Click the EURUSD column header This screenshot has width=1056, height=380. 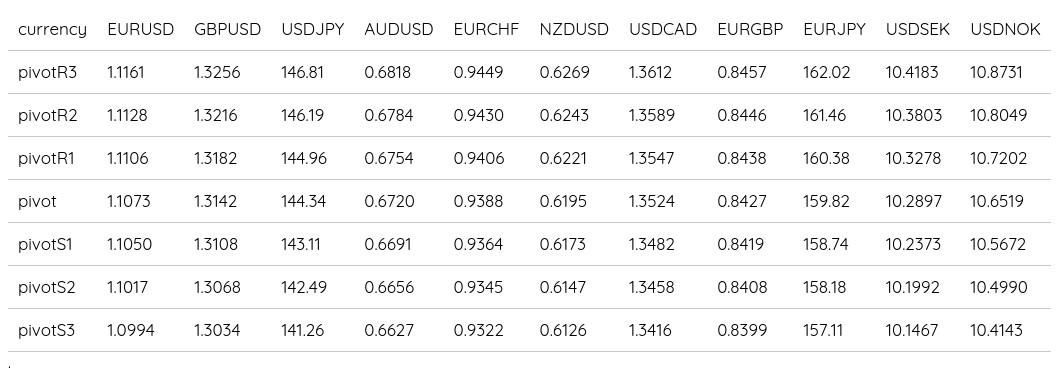[x=141, y=30]
